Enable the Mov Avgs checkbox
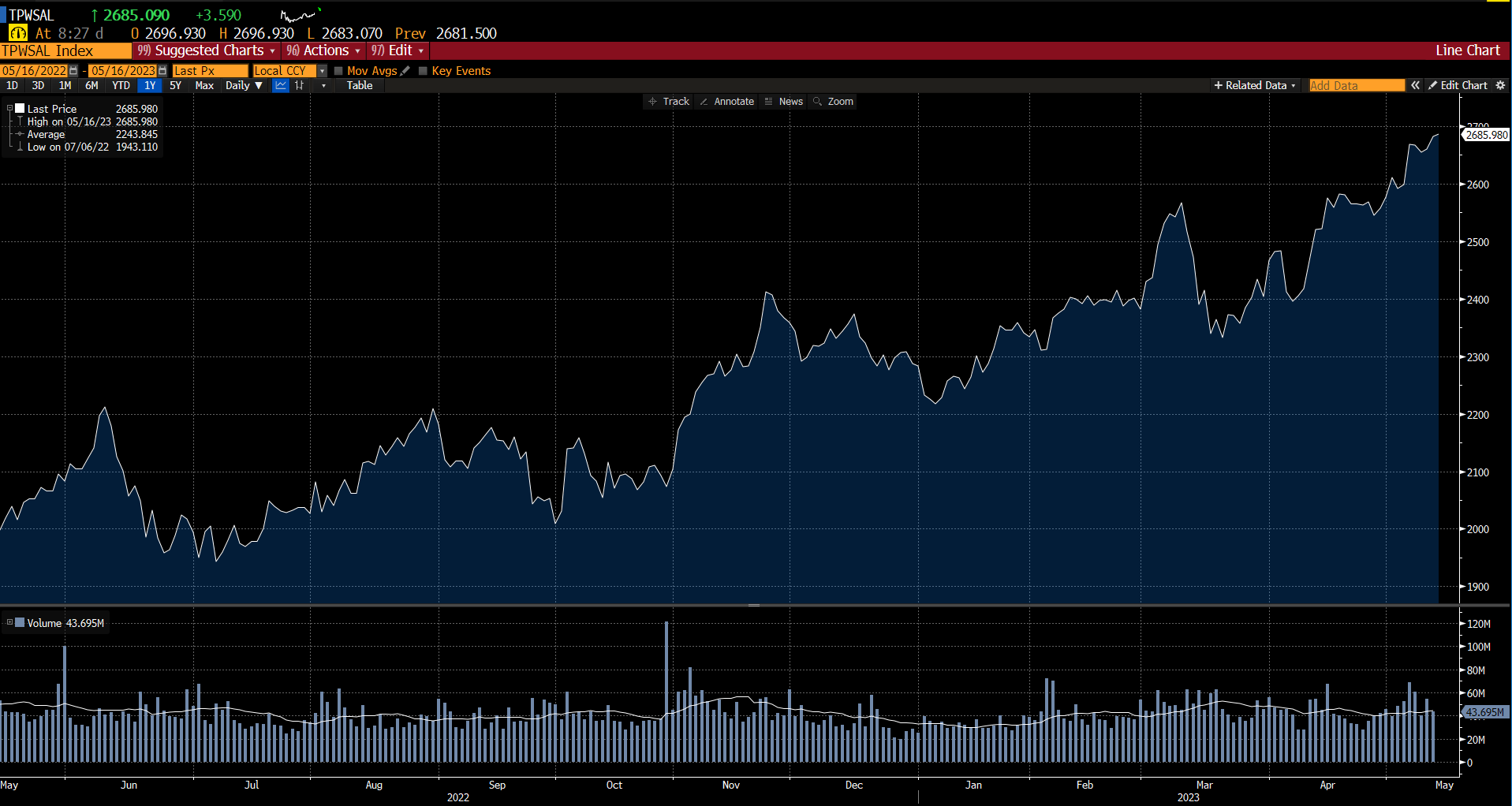The image size is (1512, 806). (x=338, y=71)
